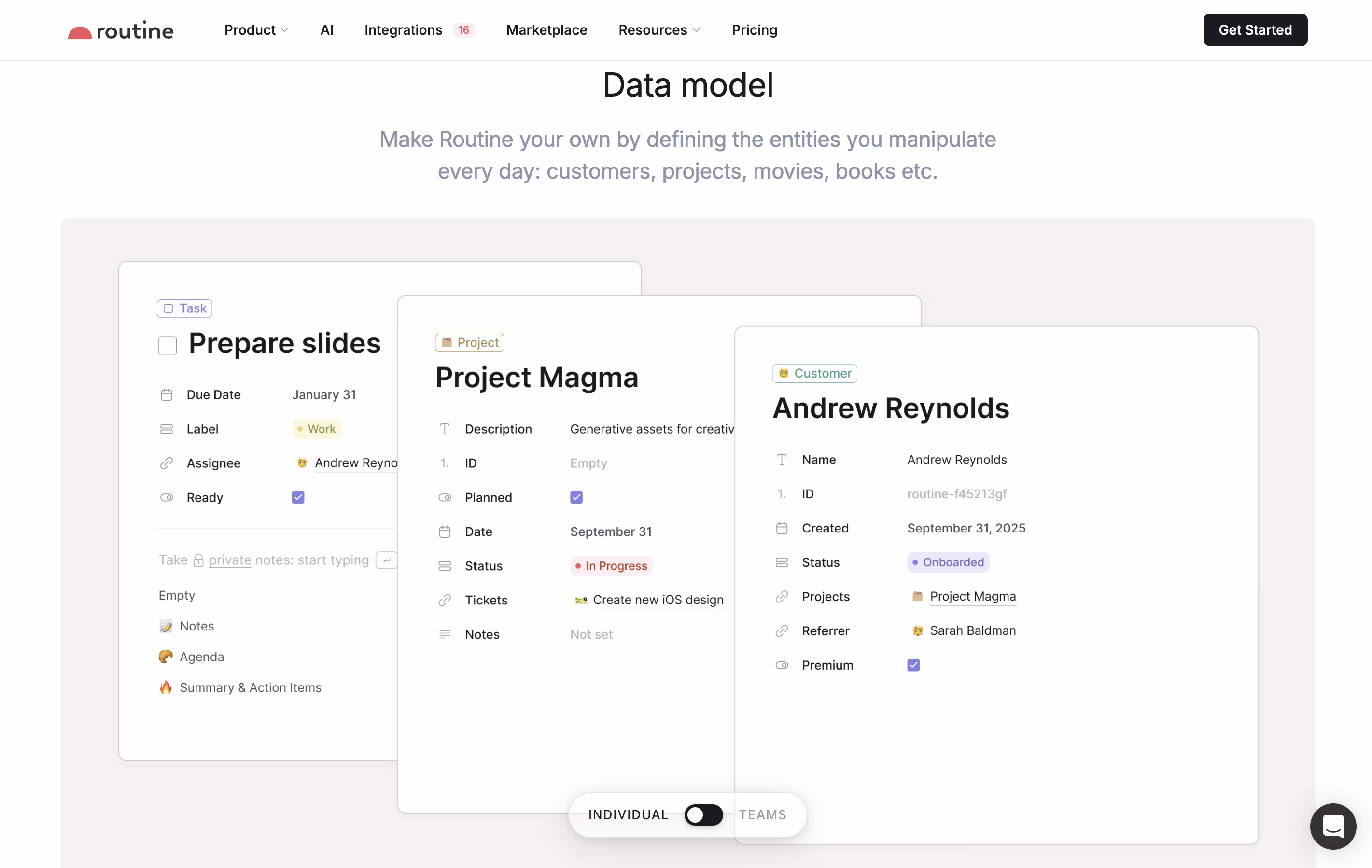1372x868 pixels.
Task: Click the link icon next to Assignee
Action: point(167,463)
